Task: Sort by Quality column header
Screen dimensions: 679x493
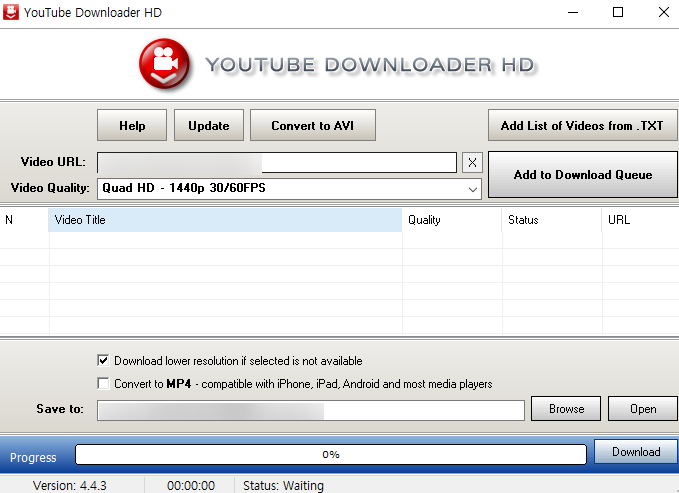Action: (452, 220)
